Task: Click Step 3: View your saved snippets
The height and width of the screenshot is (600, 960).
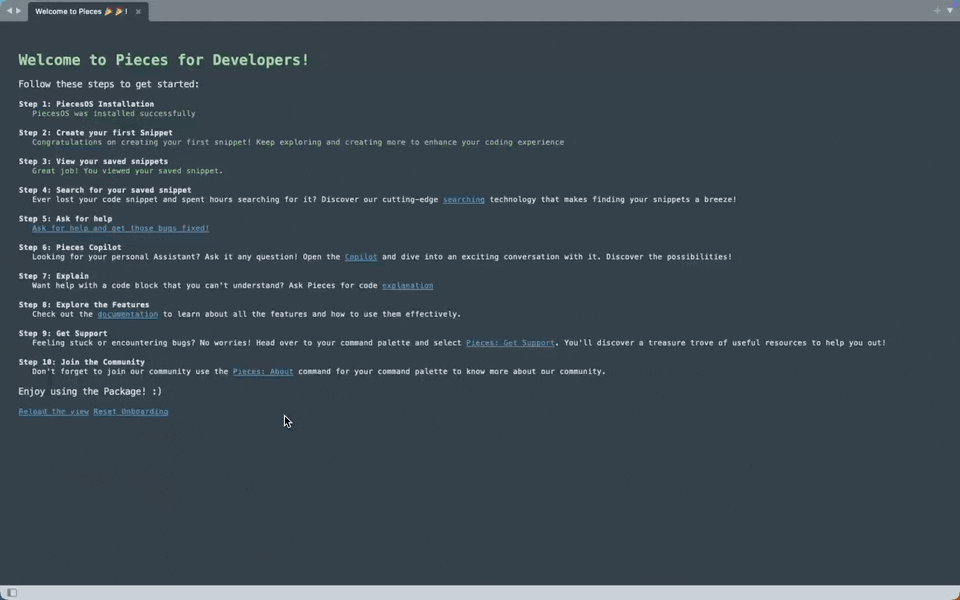Action: click(x=93, y=162)
